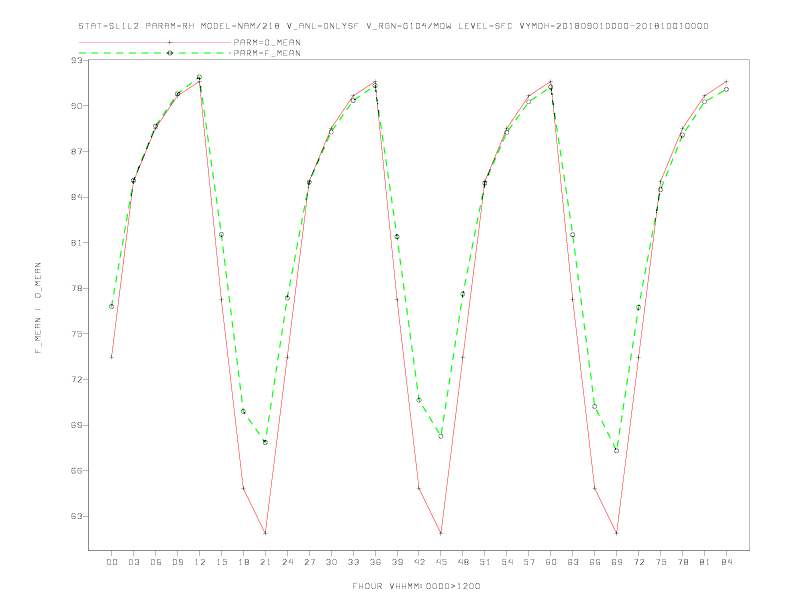Click x-axis tick label 63
Image resolution: width=792 pixels, height=612 pixels.
pos(573,562)
